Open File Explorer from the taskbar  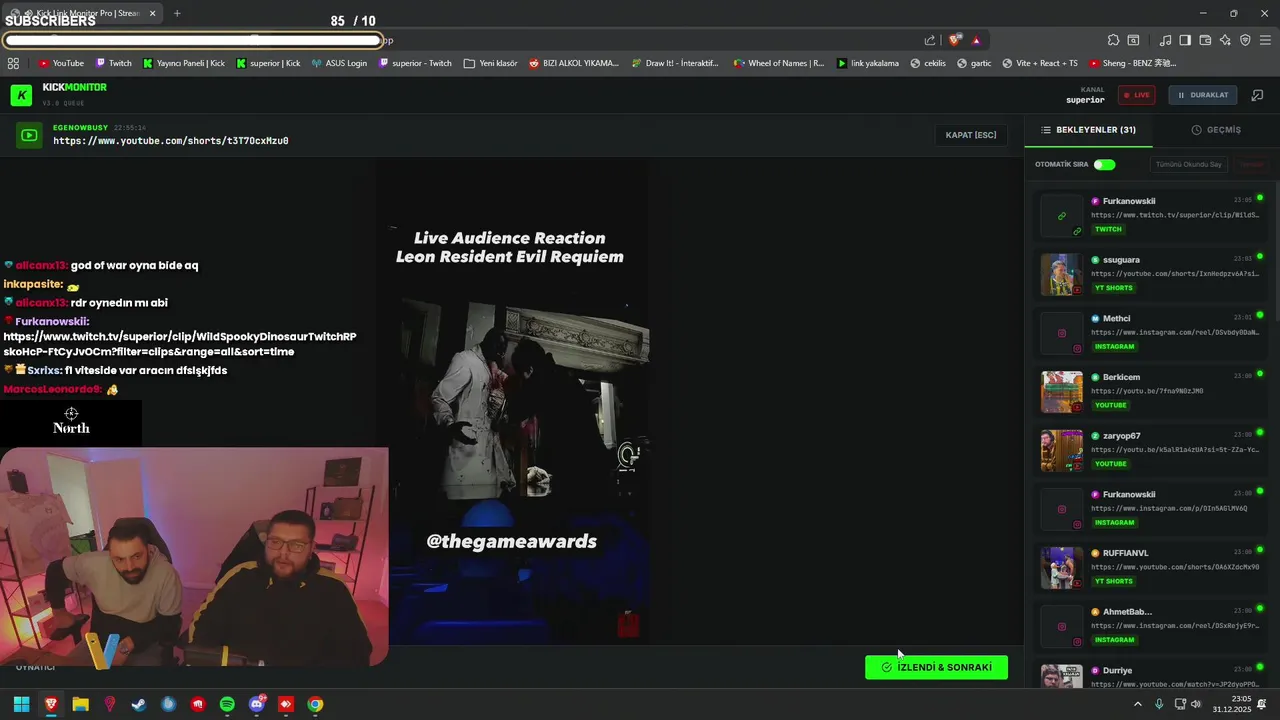click(x=80, y=704)
